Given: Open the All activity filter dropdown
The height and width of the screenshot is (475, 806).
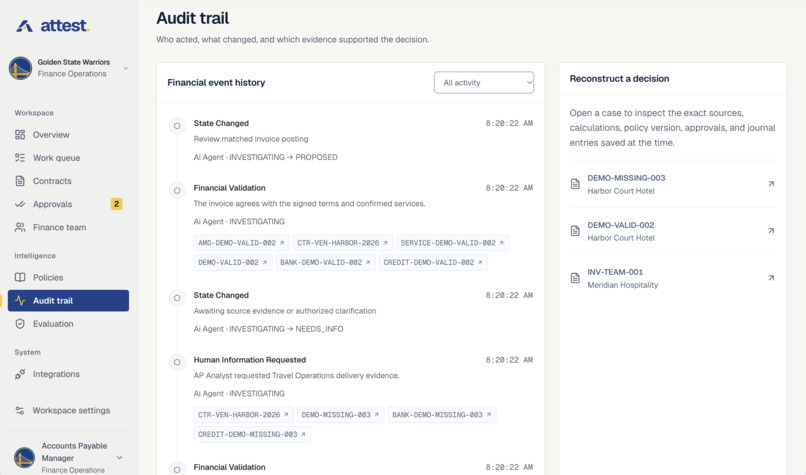Looking at the screenshot, I should (484, 83).
